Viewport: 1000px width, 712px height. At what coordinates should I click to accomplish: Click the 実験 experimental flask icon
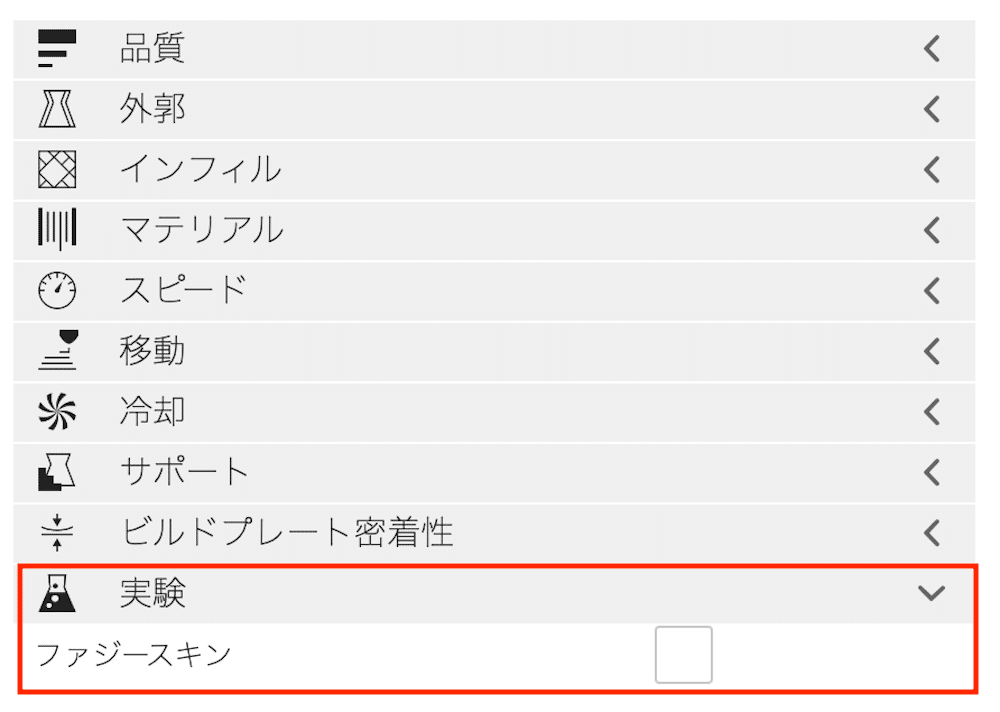click(57, 594)
